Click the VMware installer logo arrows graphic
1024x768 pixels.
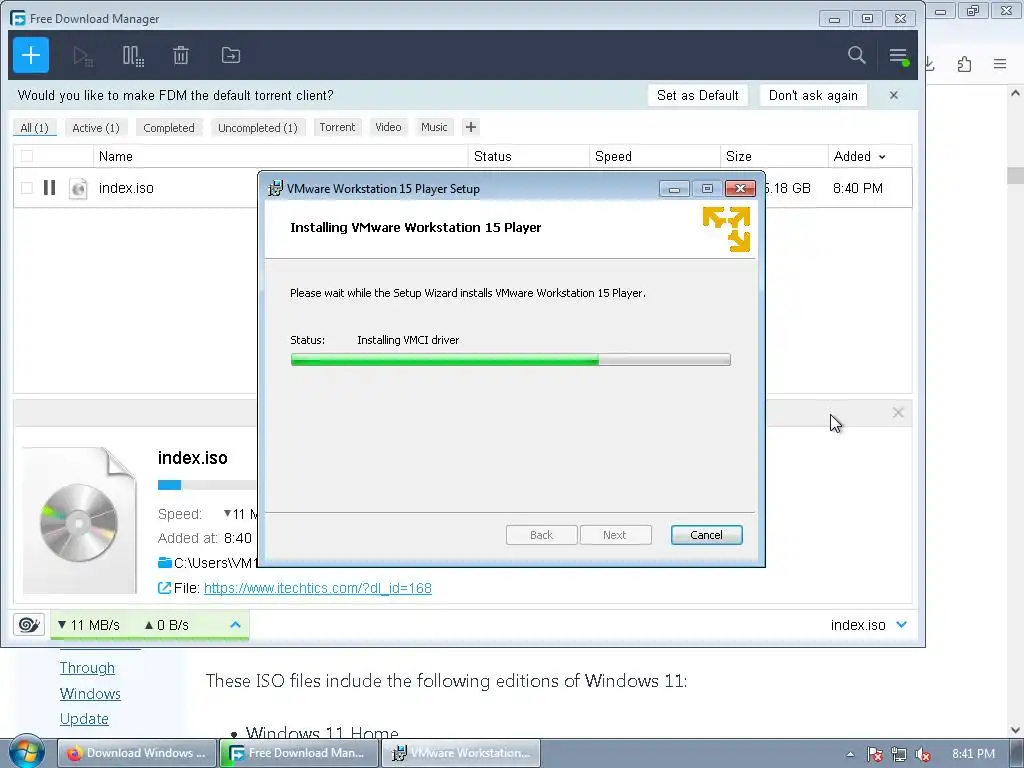[726, 229]
